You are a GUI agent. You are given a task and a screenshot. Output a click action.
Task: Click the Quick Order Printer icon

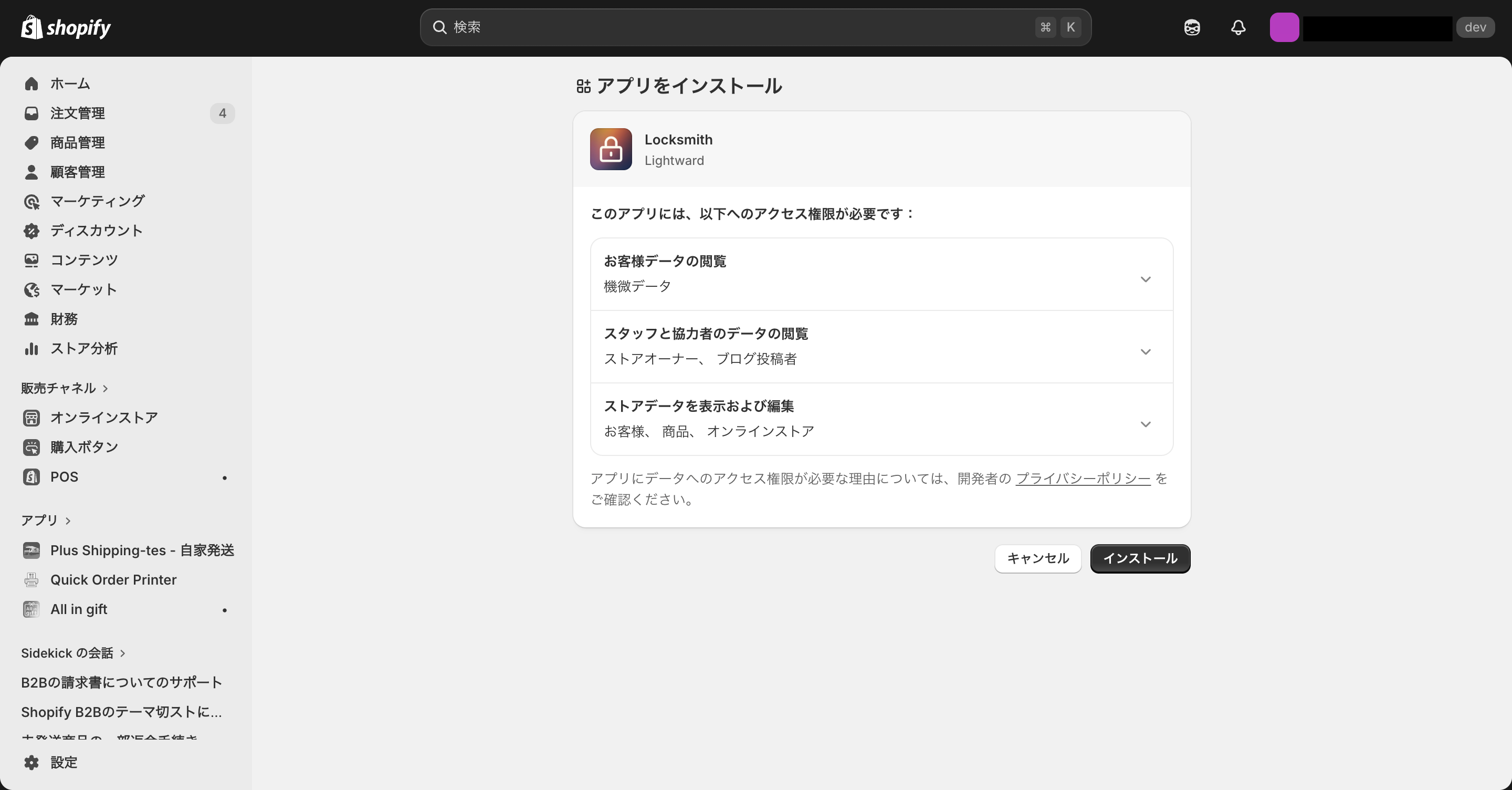31,580
